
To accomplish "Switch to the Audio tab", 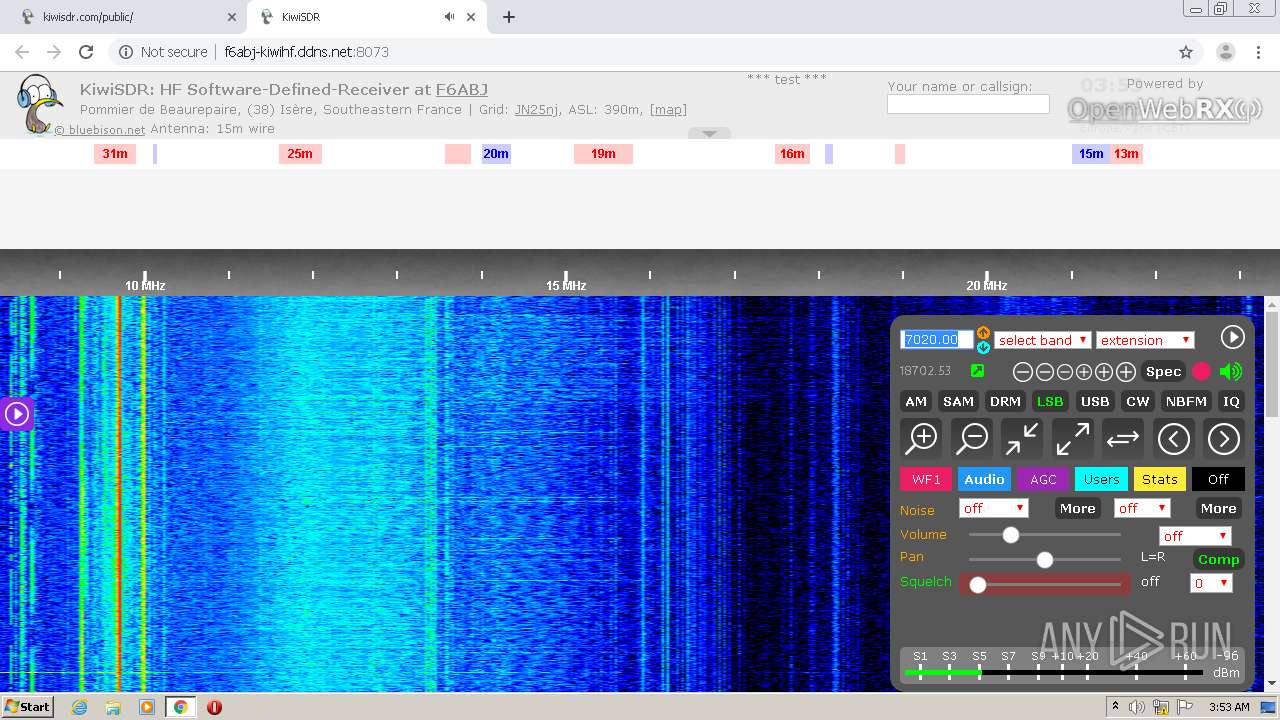I will tap(984, 479).
